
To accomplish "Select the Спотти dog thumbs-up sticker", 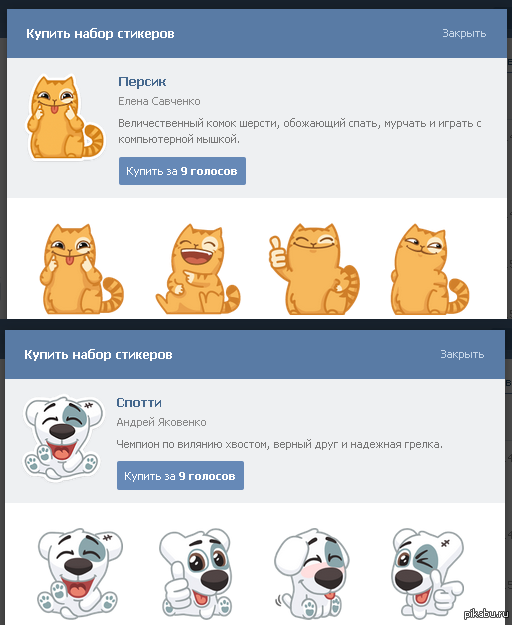I will tap(195, 574).
